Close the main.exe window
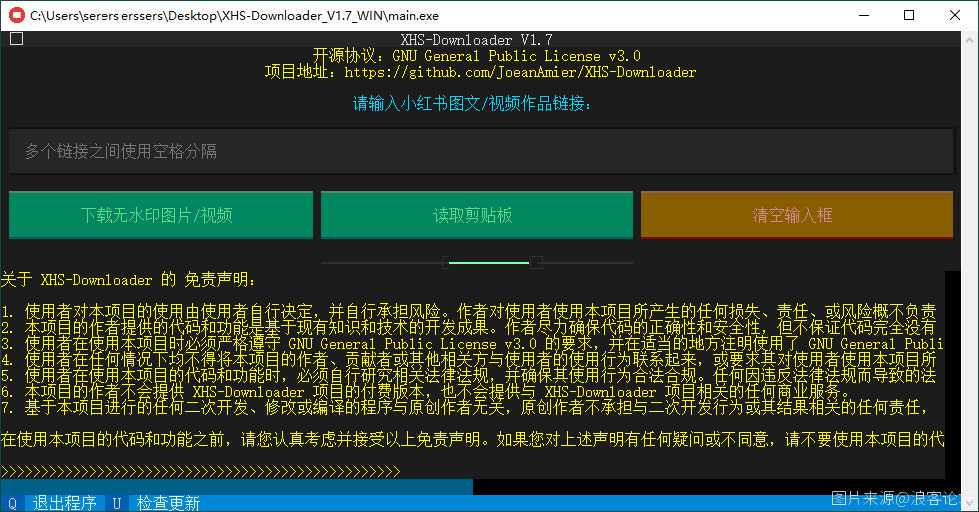The width and height of the screenshot is (979, 512). tap(955, 15)
